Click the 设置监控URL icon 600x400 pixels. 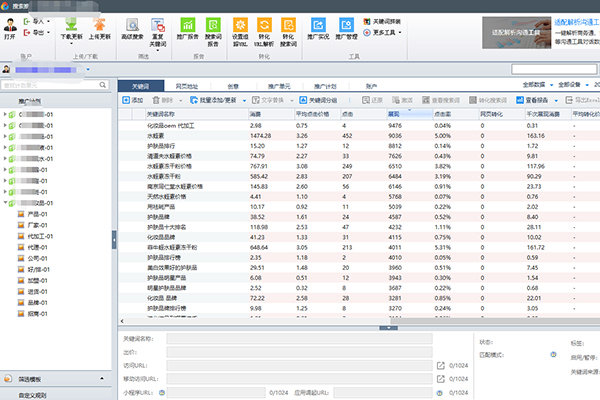(x=241, y=28)
